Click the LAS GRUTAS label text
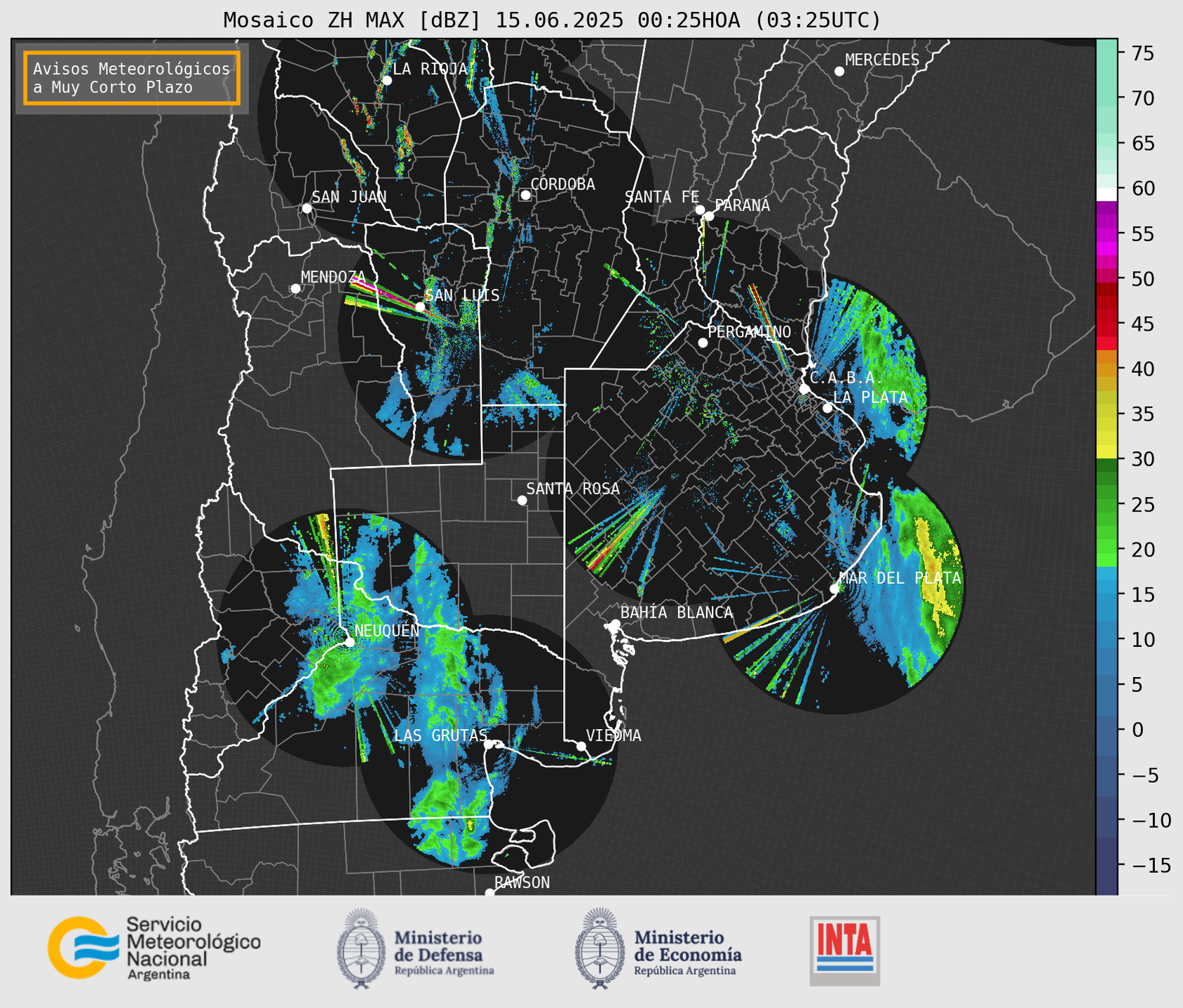Screen dimensions: 1183x1008 click(x=440, y=735)
